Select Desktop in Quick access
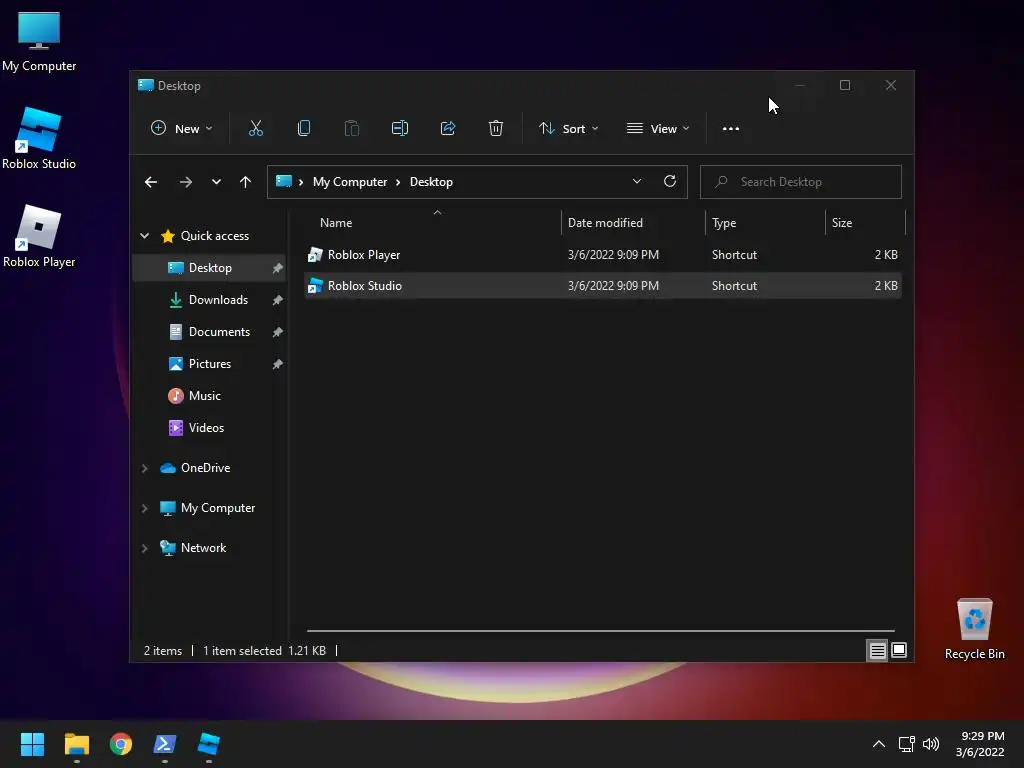Viewport: 1024px width, 768px height. 209,268
